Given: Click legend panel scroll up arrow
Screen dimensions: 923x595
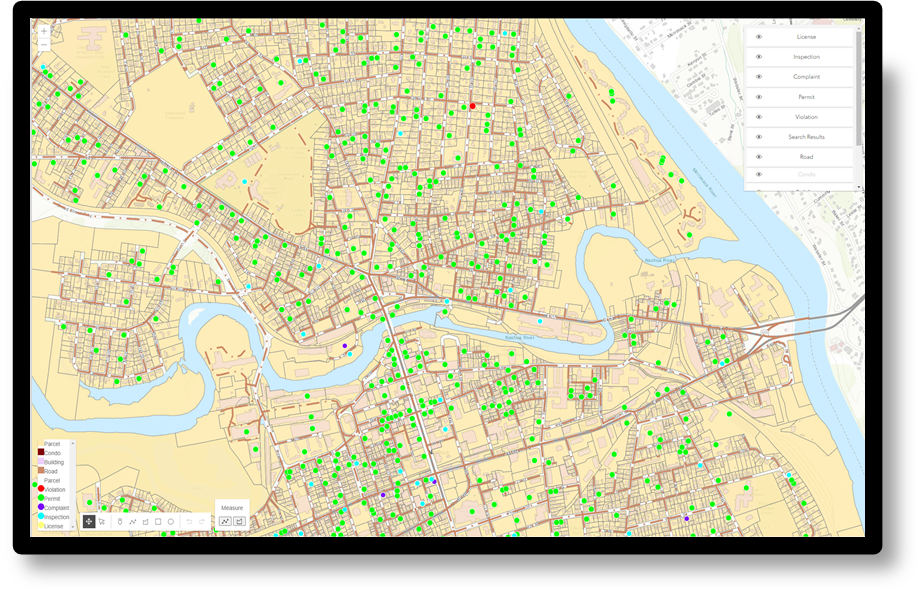Looking at the screenshot, I should [73, 443].
